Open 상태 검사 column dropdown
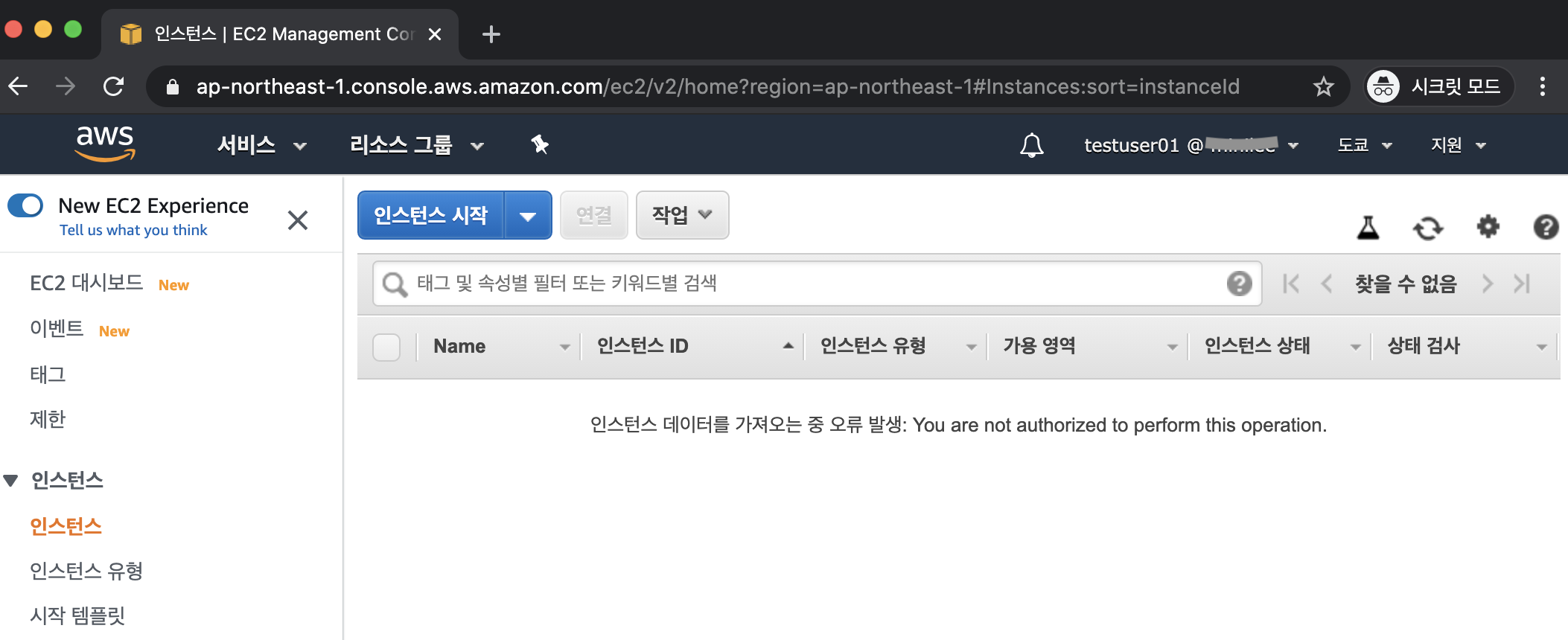 (1541, 347)
